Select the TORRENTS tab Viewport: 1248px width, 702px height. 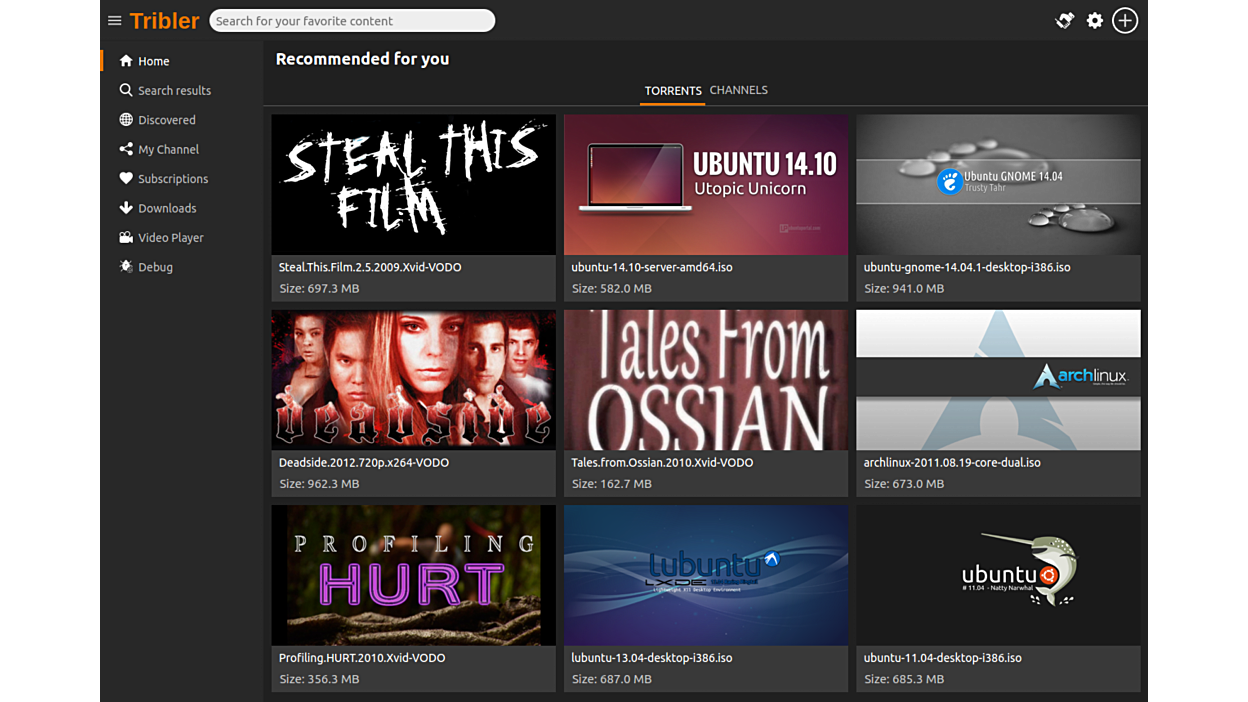tap(672, 91)
